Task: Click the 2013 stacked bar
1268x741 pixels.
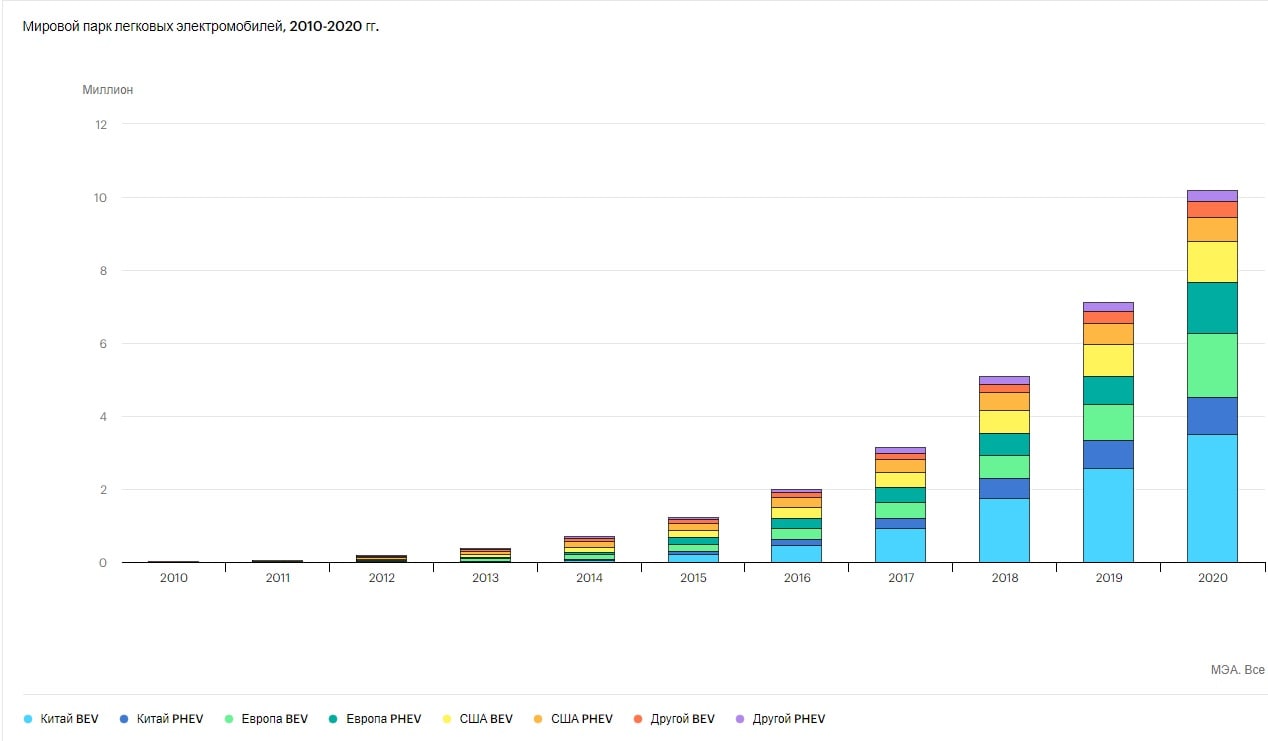Action: click(484, 555)
